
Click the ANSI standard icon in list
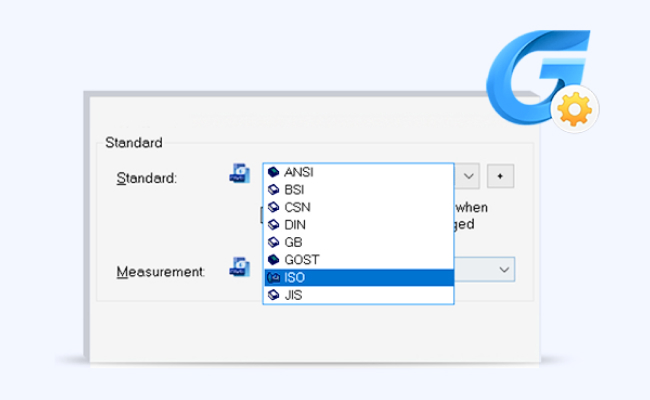[x=273, y=171]
